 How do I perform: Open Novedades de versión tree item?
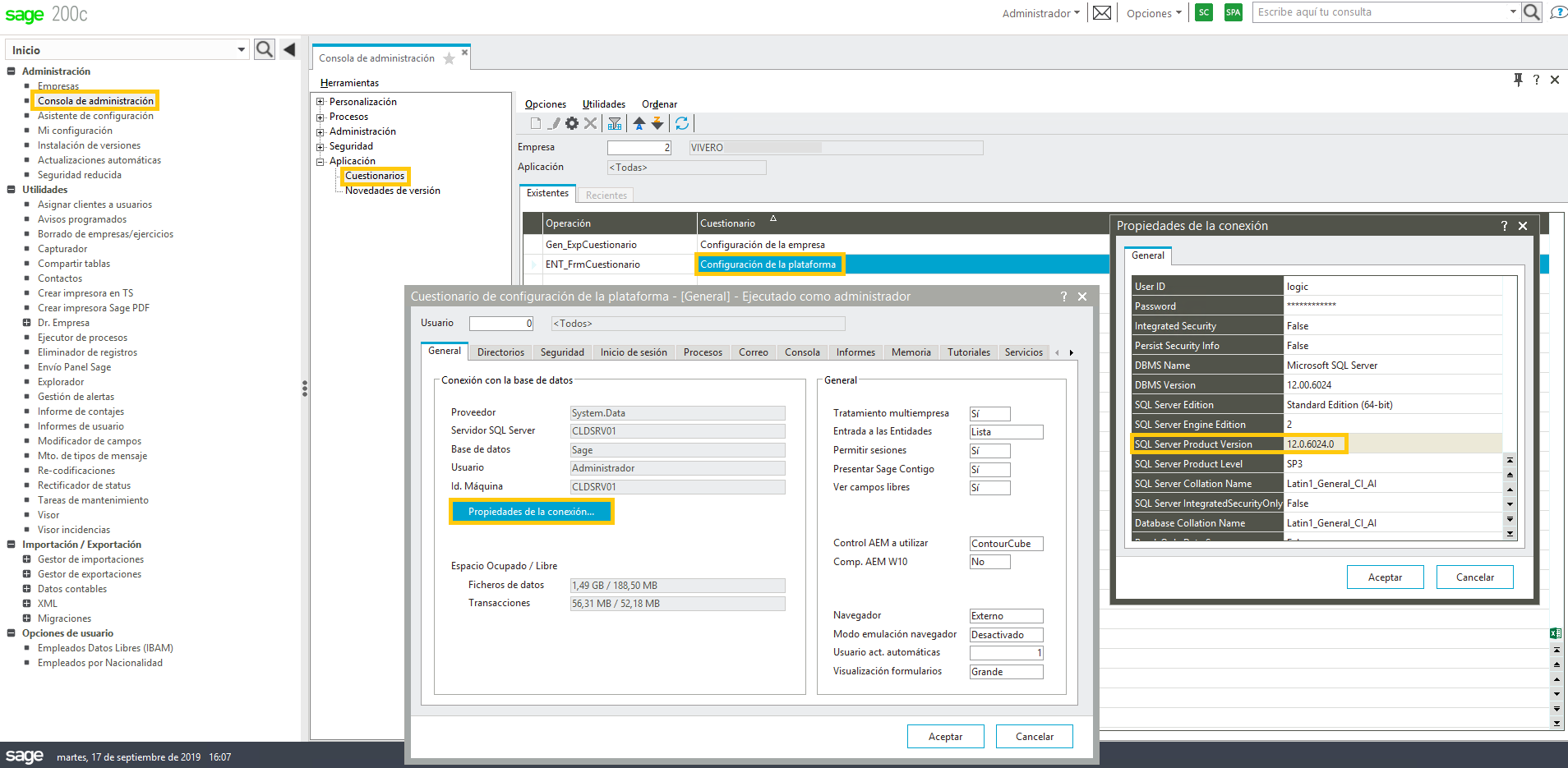392,191
